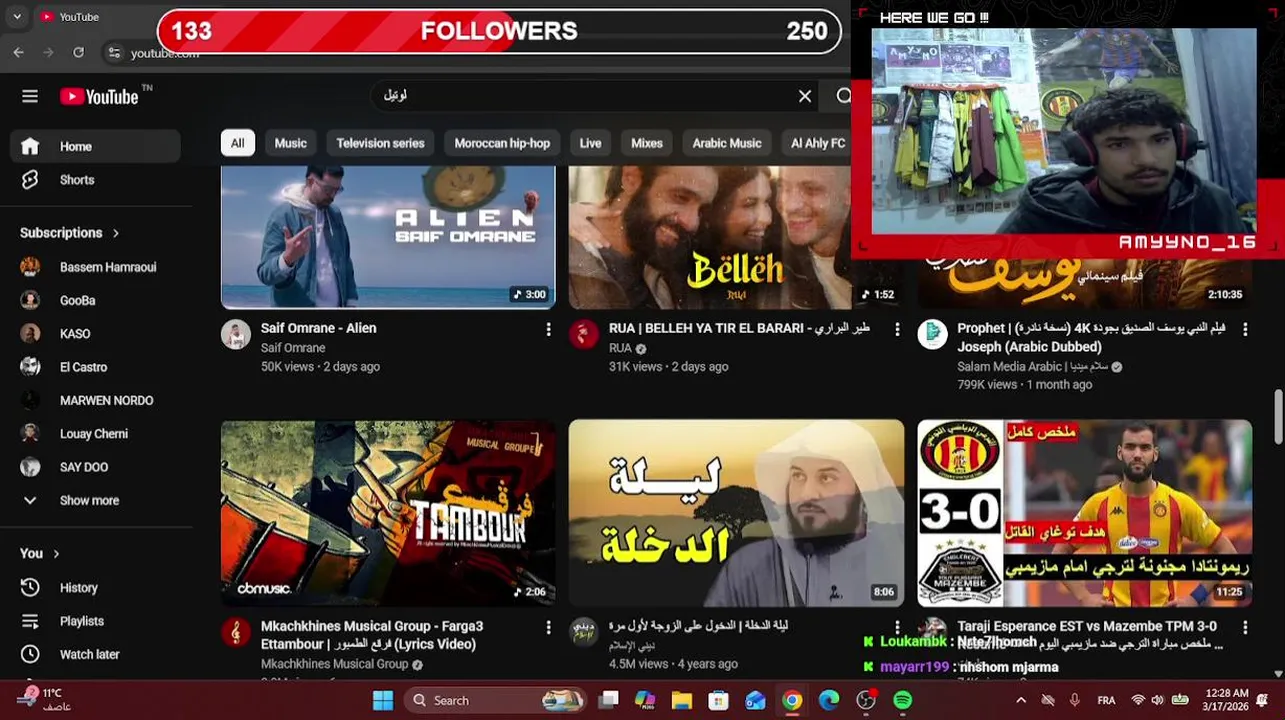
Task: Go back with the browser back arrow
Action: [x=18, y=52]
